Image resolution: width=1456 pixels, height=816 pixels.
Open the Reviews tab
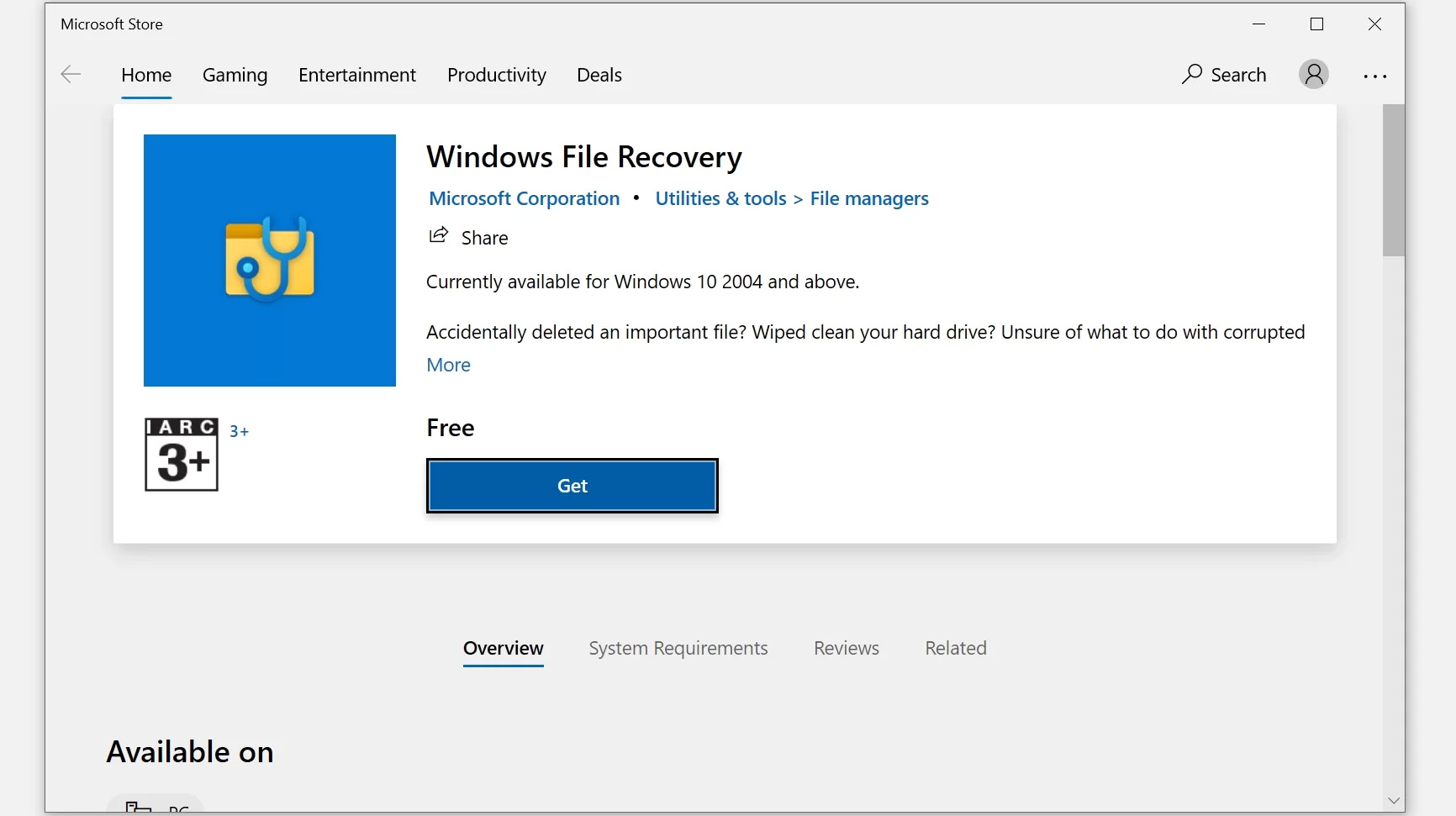tap(847, 648)
